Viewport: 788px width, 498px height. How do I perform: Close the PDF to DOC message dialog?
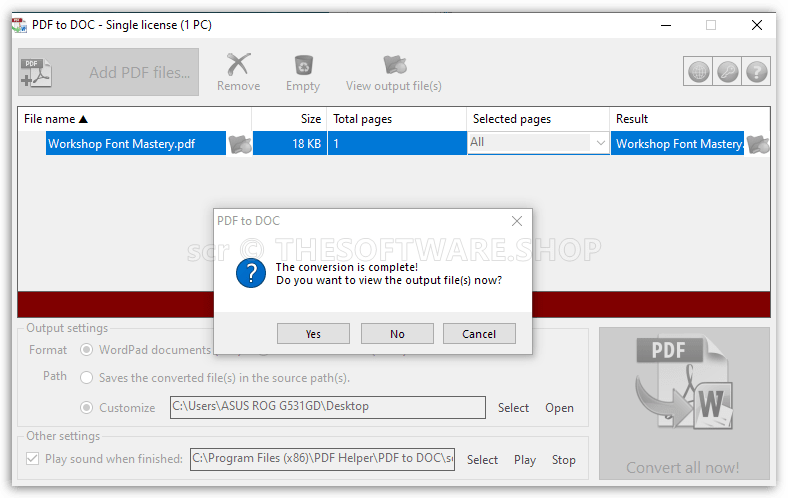tap(517, 221)
